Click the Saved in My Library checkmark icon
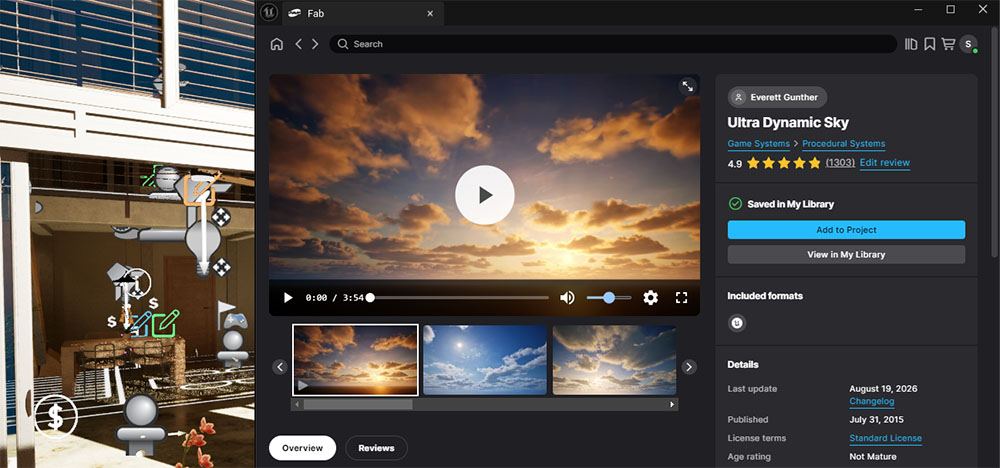1000x468 pixels. click(x=735, y=204)
